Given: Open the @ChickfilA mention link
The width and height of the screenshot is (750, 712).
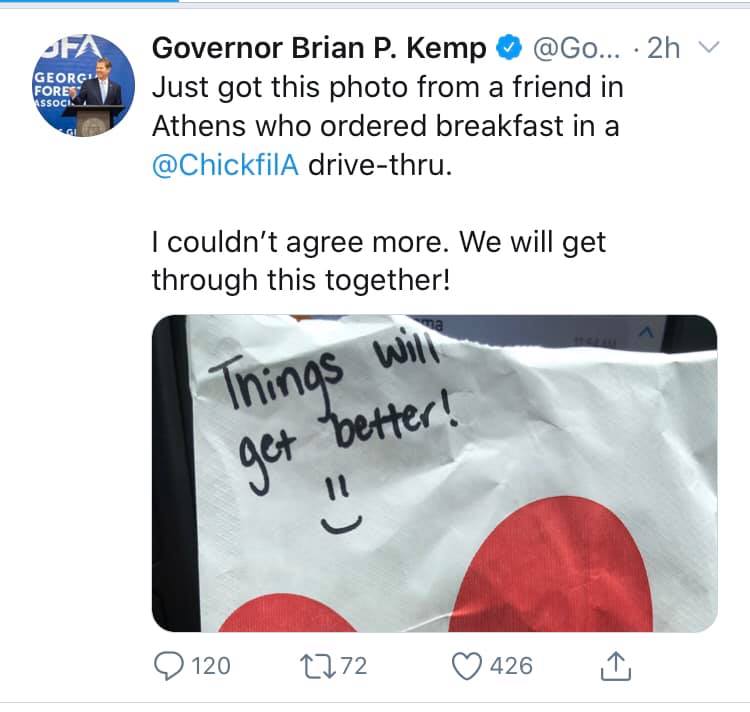Looking at the screenshot, I should pos(225,164).
